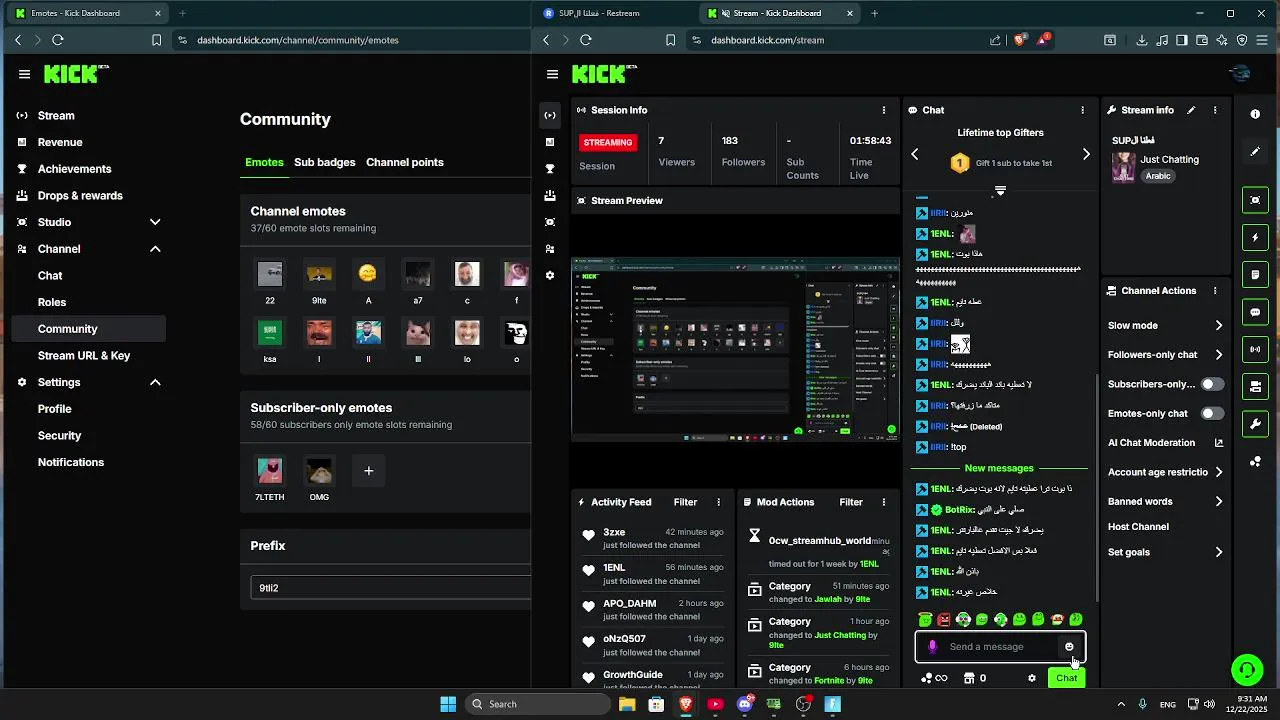Open Account age restriction chevron
The height and width of the screenshot is (720, 1280).
coord(1219,472)
